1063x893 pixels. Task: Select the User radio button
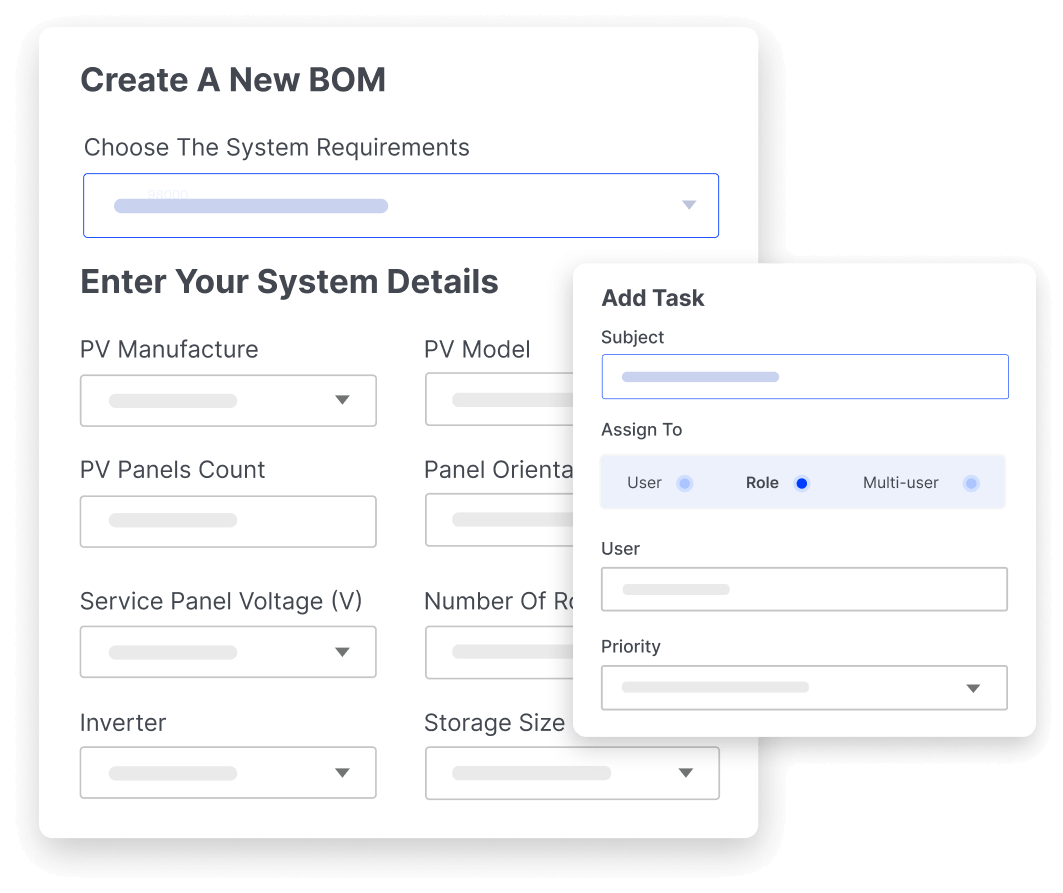(685, 483)
